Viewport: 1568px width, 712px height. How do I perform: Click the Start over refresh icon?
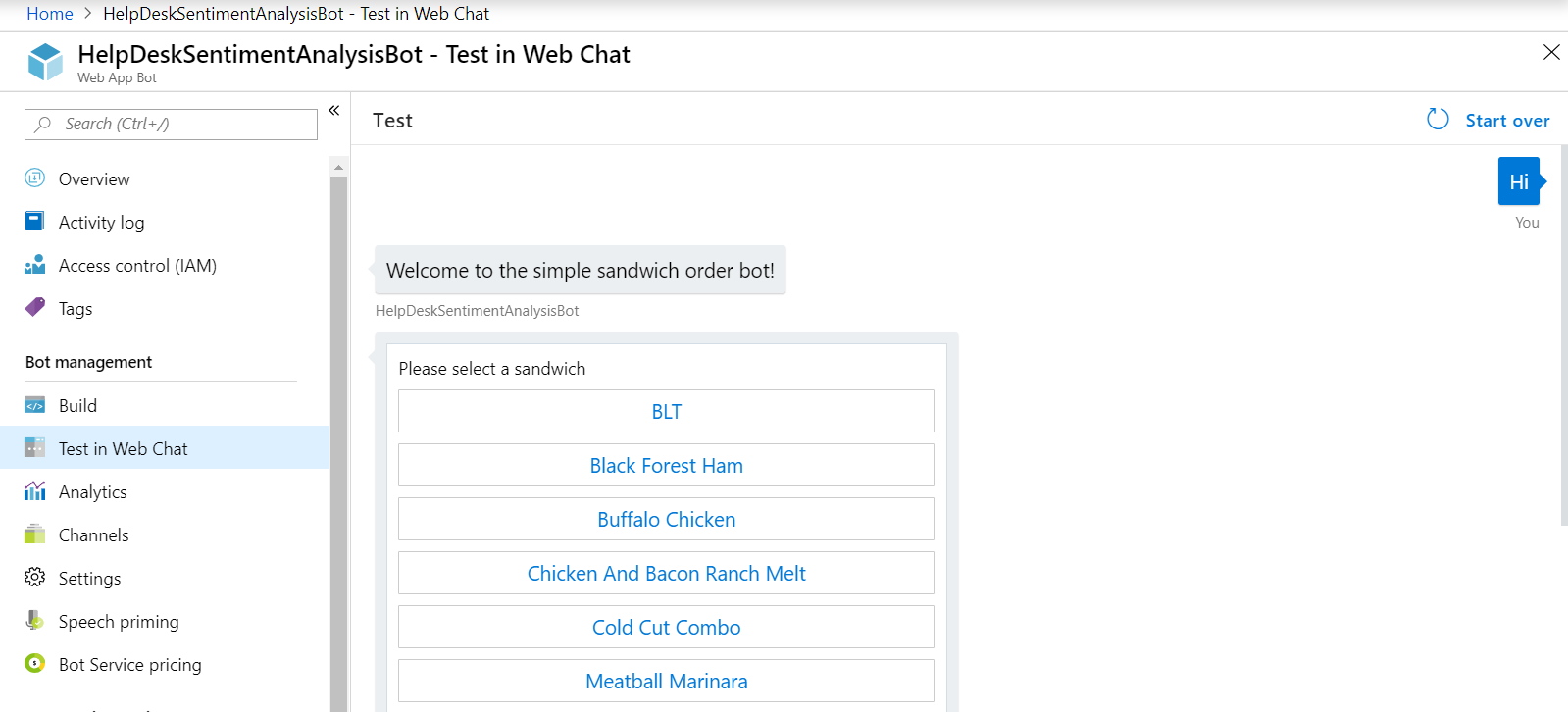pyautogui.click(x=1438, y=120)
